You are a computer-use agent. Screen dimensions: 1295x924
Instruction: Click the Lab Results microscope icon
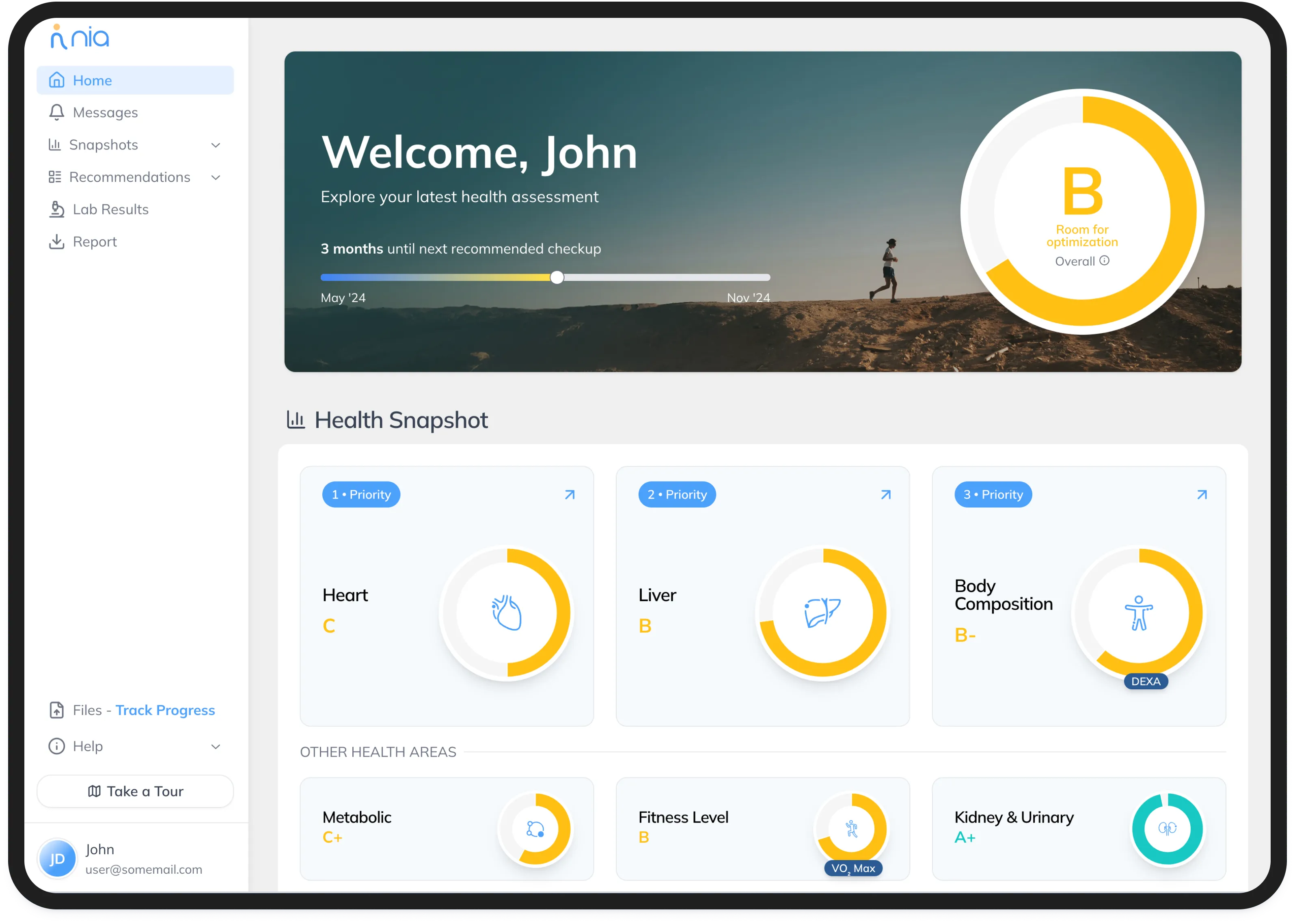point(56,209)
